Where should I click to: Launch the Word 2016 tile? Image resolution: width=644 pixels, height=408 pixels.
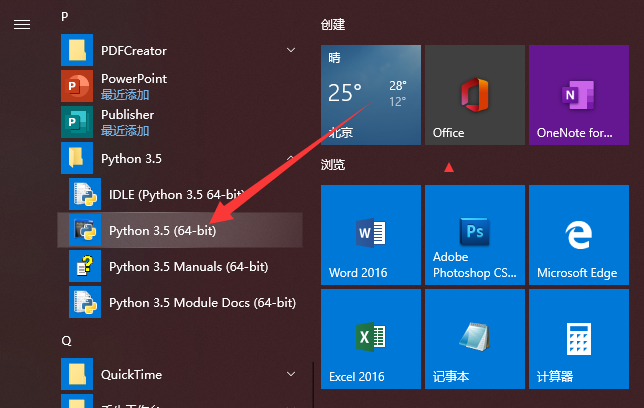tap(371, 235)
